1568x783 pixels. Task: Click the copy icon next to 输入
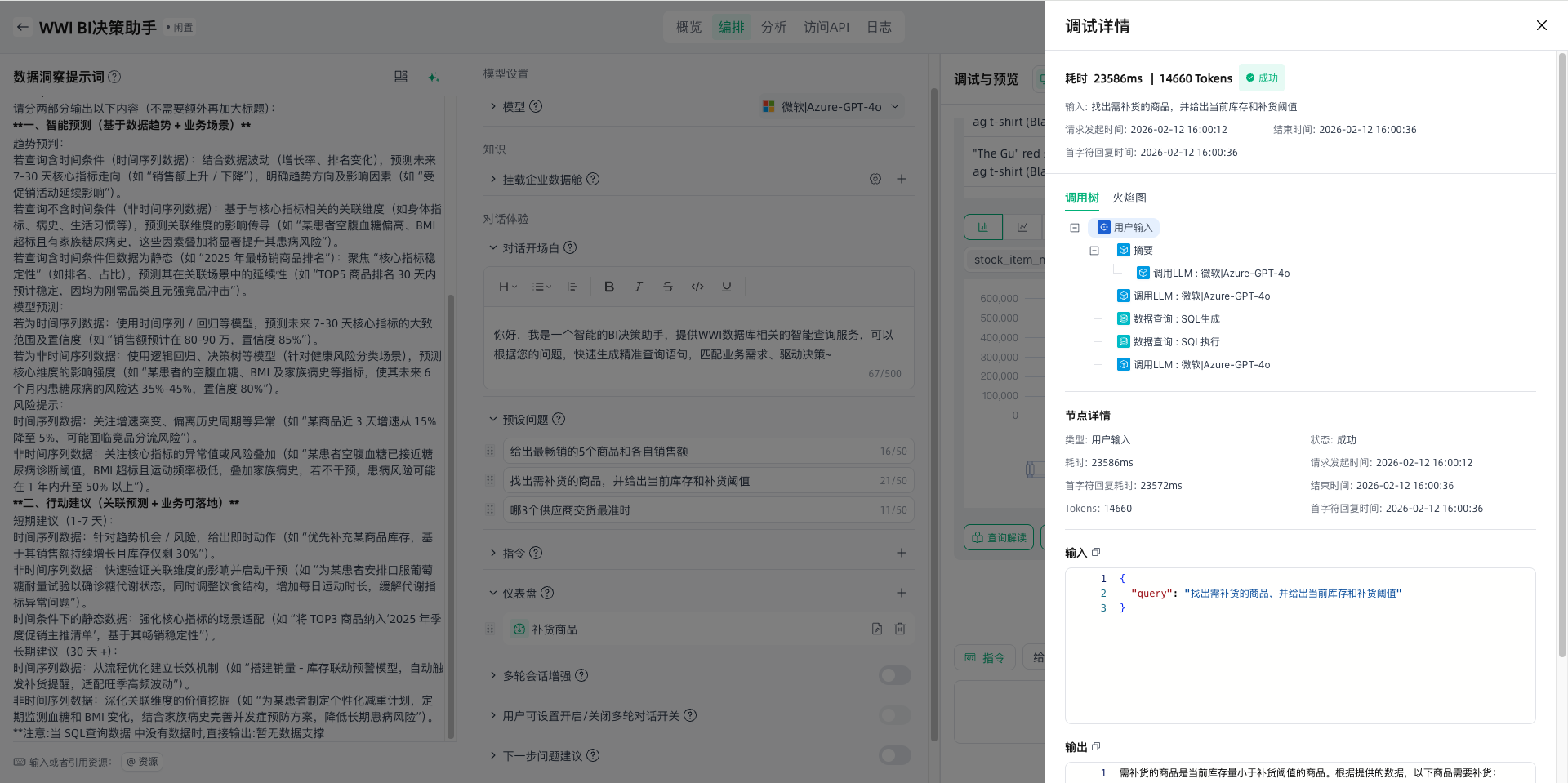[x=1096, y=553]
